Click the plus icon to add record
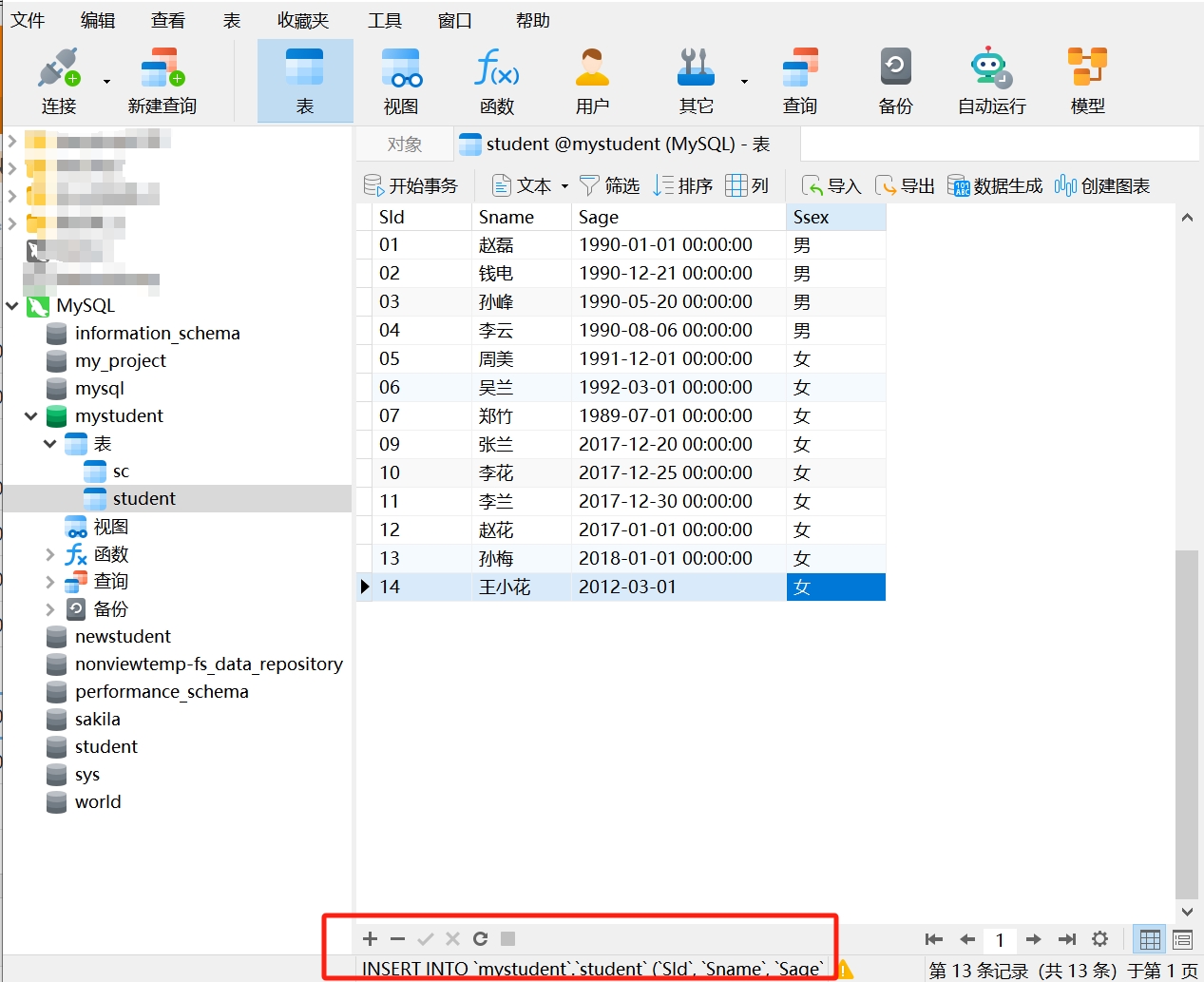Image resolution: width=1204 pixels, height=982 pixels. click(x=370, y=939)
